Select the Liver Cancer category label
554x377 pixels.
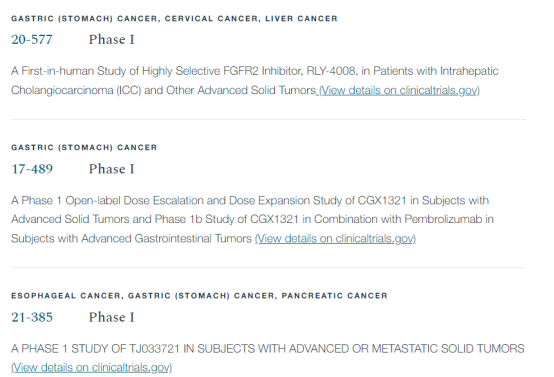301,18
